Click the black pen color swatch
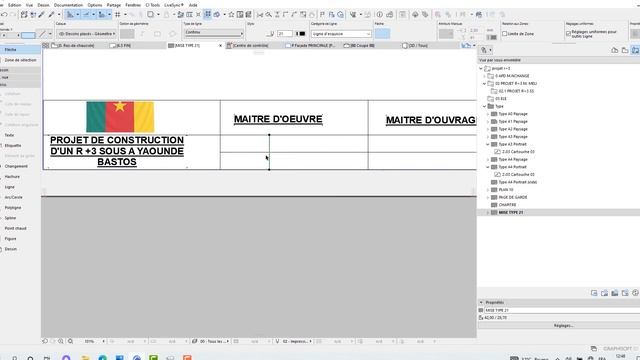640x360 pixels. (x=302, y=34)
